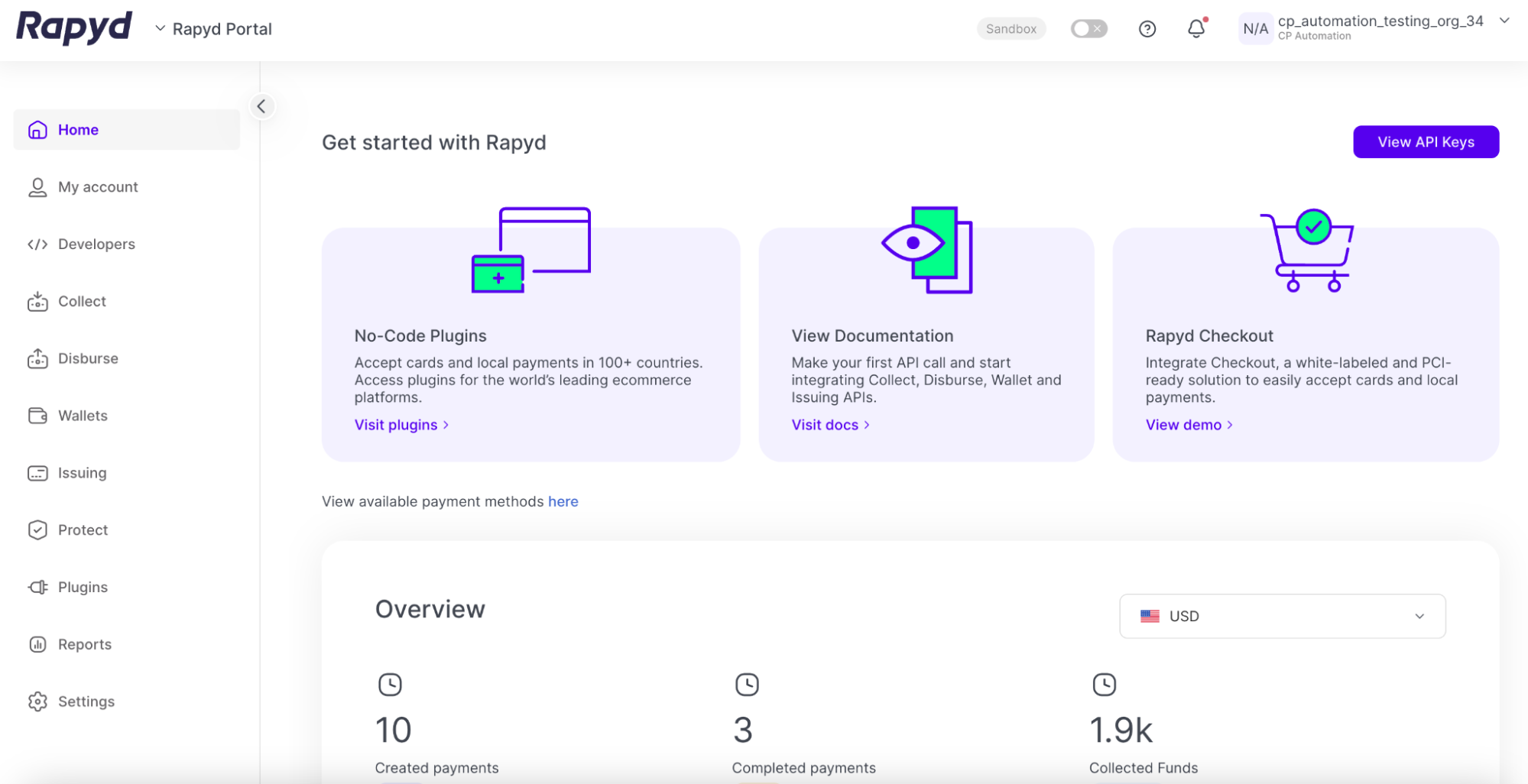
Task: Click the help question mark icon
Action: coord(1147,29)
